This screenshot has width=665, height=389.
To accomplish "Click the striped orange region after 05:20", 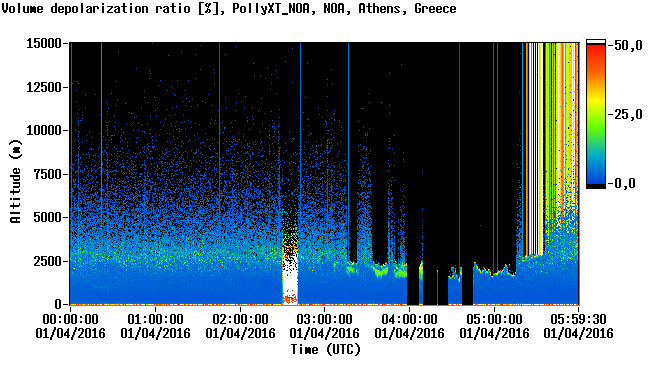I will click(x=534, y=148).
